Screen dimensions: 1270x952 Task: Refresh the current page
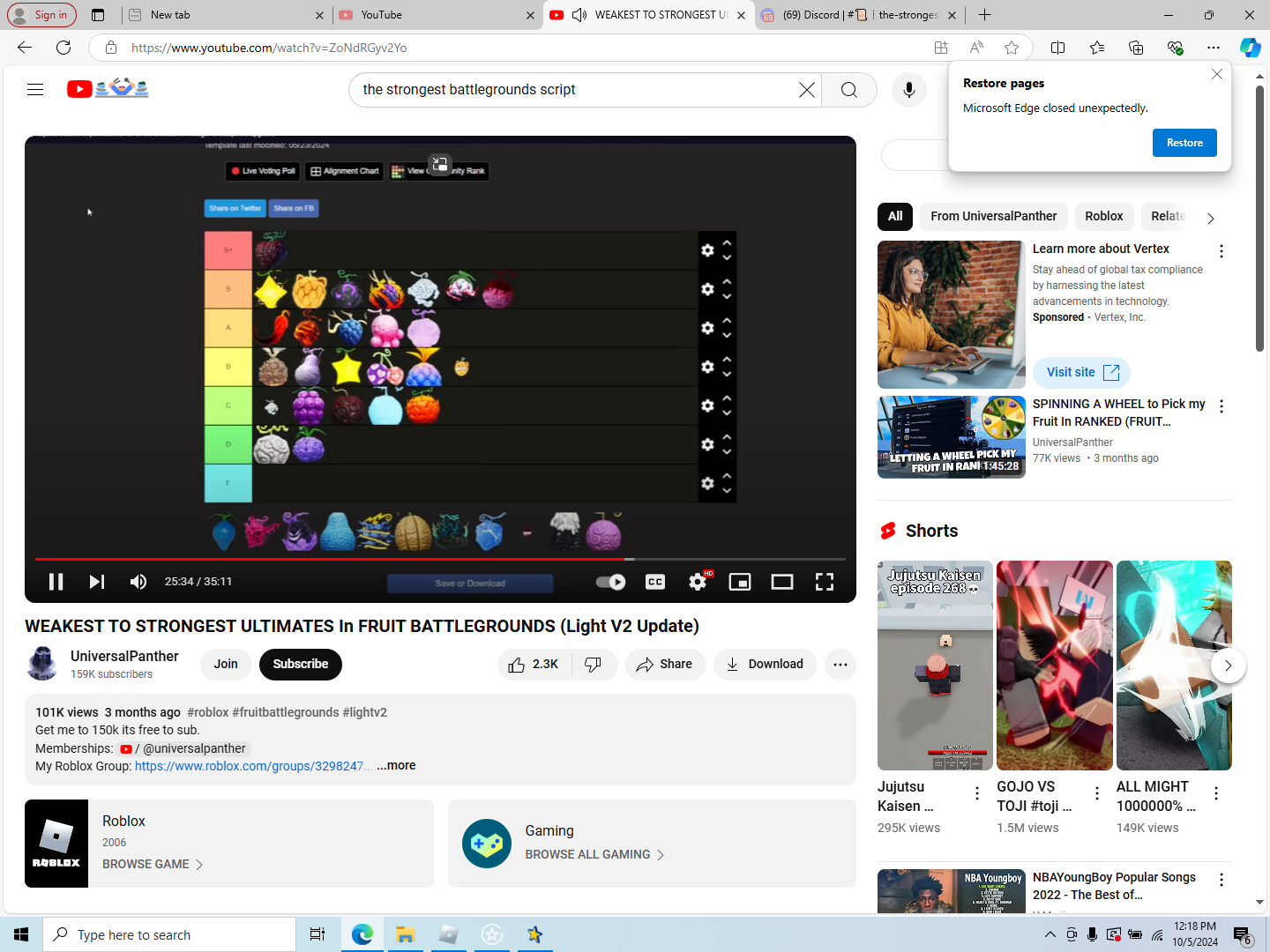click(63, 48)
